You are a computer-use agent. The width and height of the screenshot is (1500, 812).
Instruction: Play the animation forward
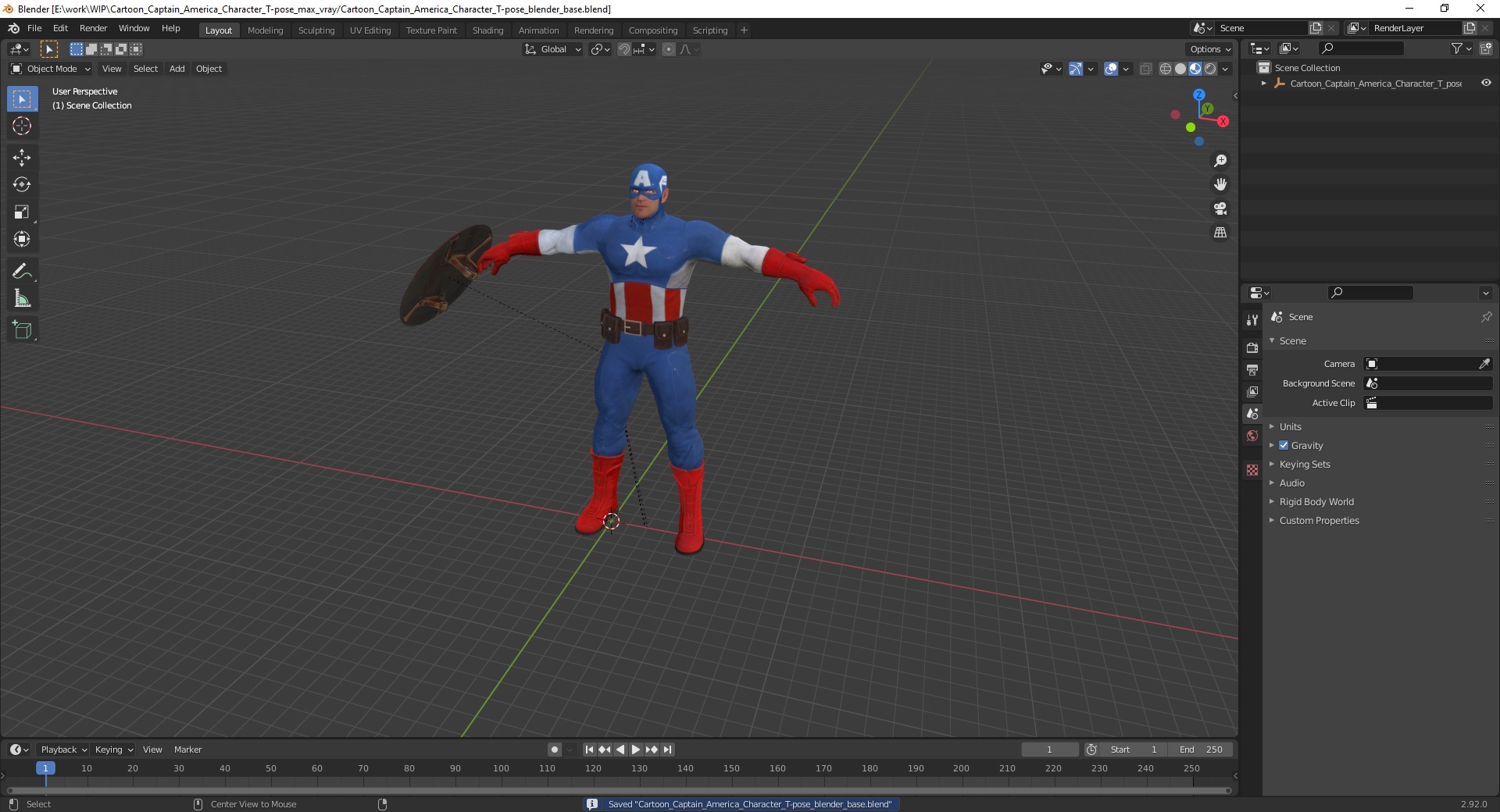tap(636, 750)
